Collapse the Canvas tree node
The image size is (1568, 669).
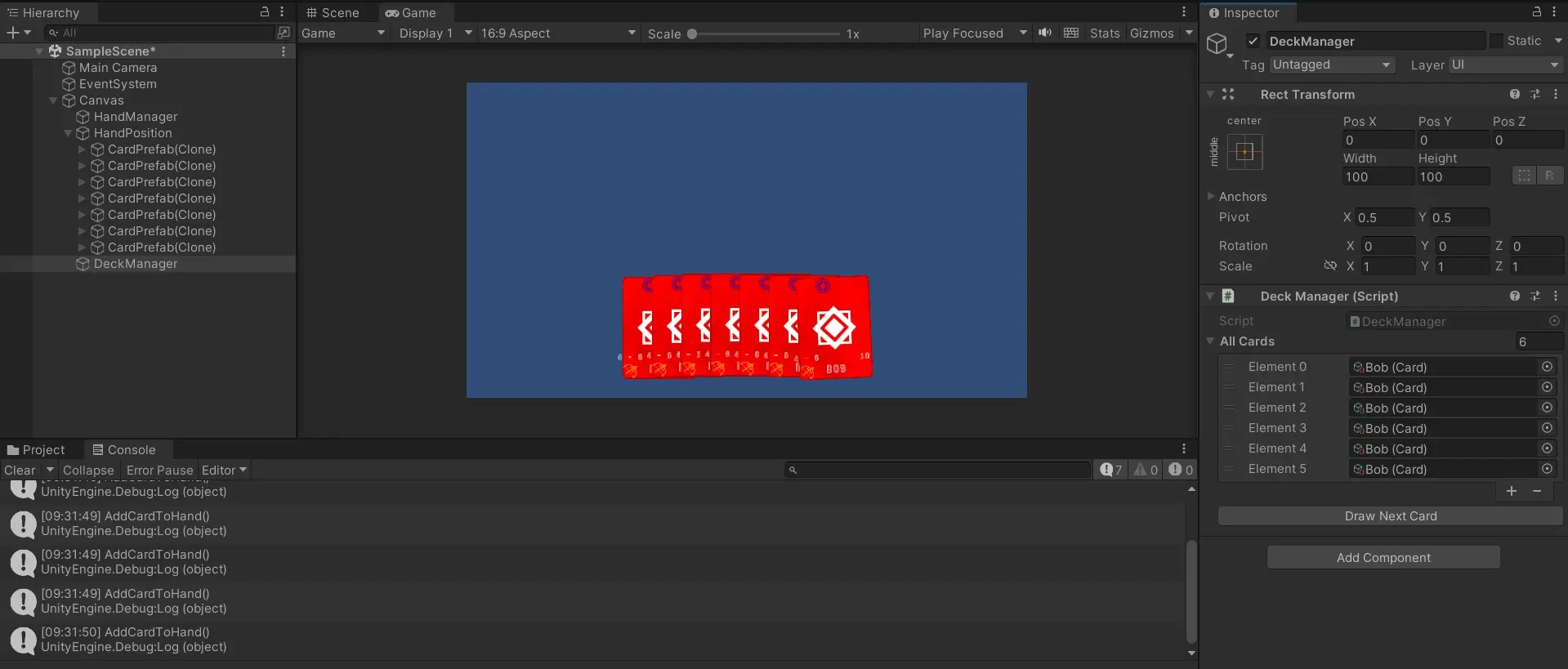53,100
